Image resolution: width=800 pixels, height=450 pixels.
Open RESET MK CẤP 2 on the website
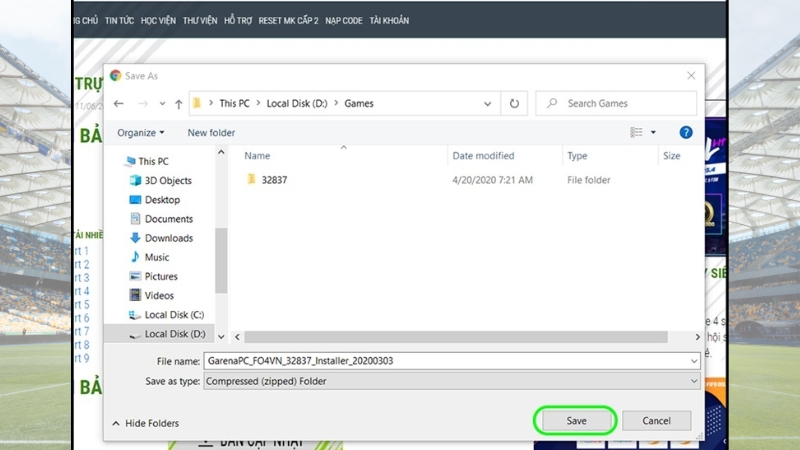(x=288, y=20)
